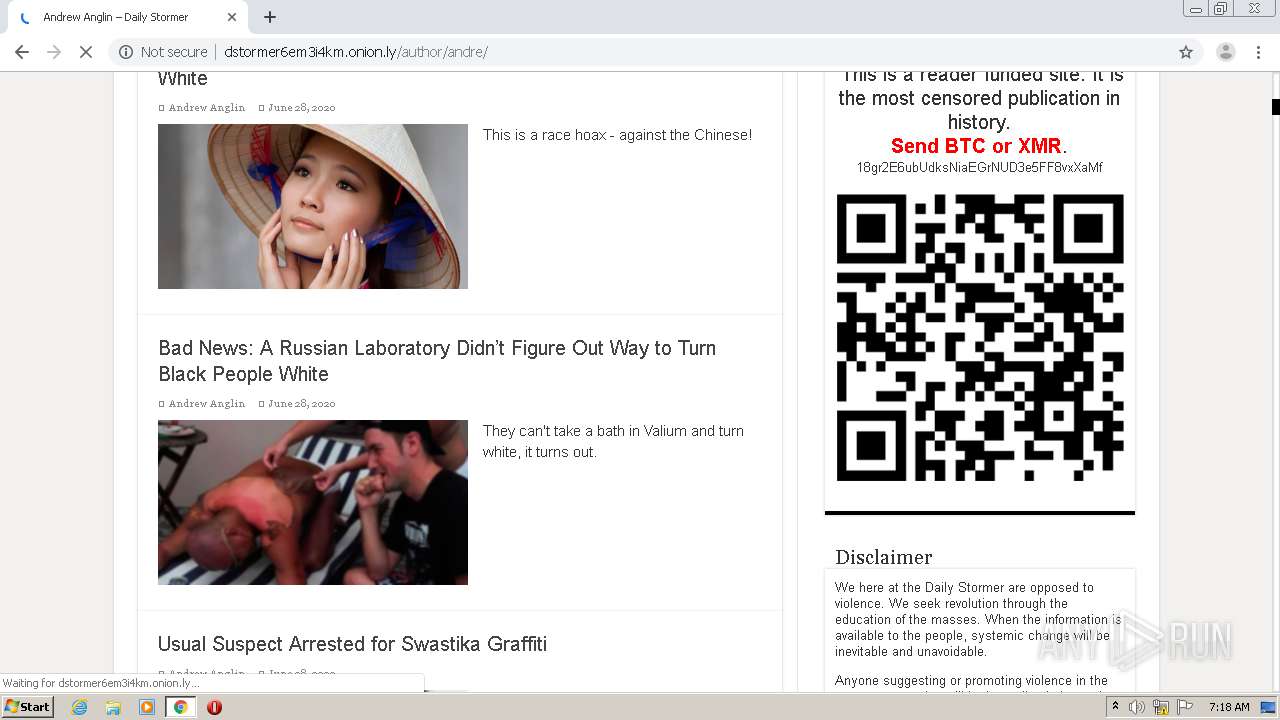1280x720 pixels.
Task: Open the Chrome profile avatar
Action: (x=1225, y=52)
